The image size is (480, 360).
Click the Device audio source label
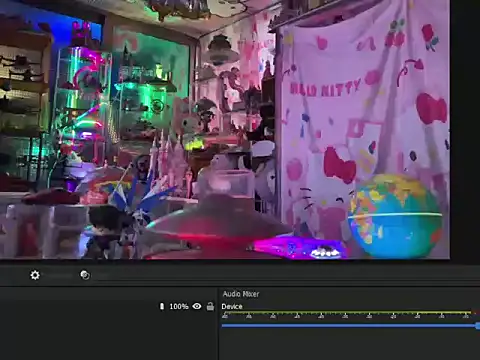(232, 306)
